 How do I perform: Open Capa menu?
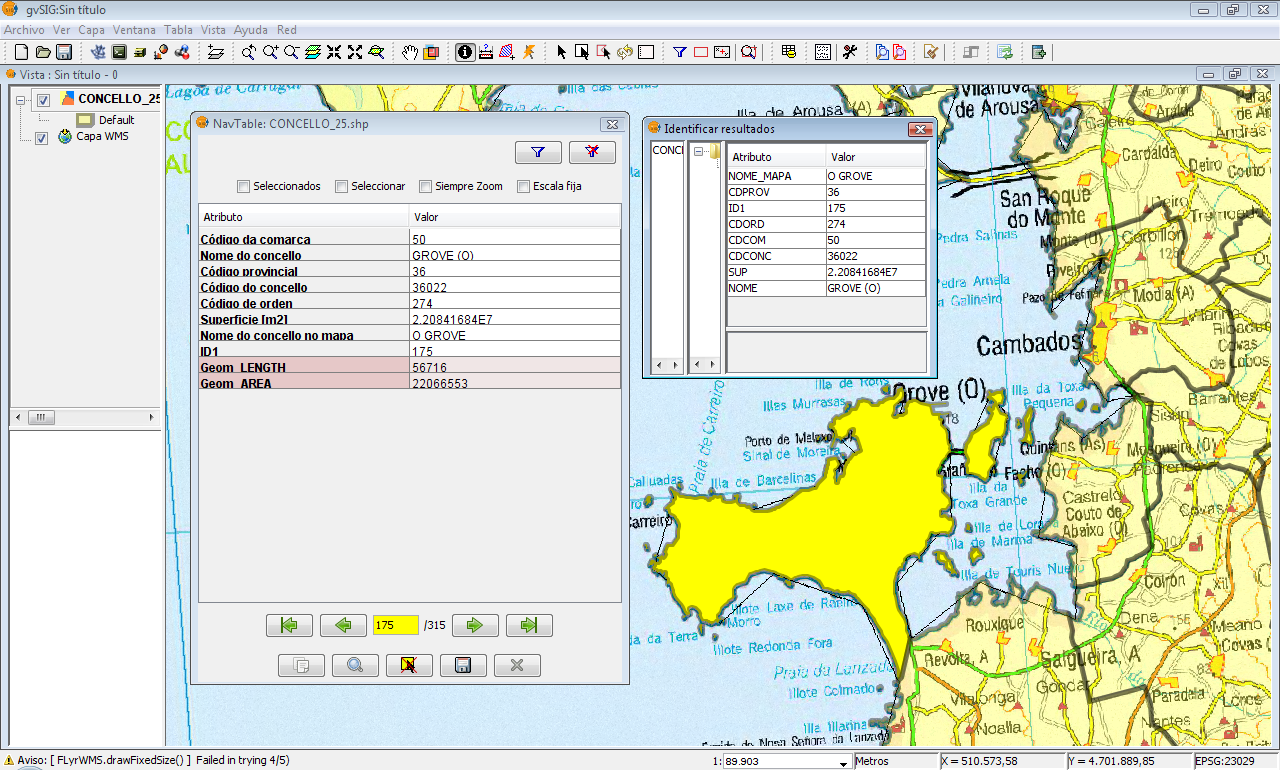(91, 30)
